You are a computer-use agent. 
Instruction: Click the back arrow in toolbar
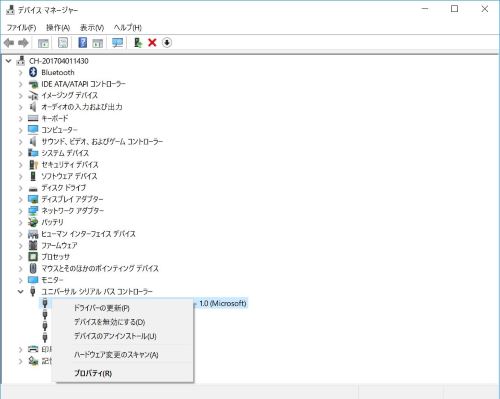click(9, 43)
